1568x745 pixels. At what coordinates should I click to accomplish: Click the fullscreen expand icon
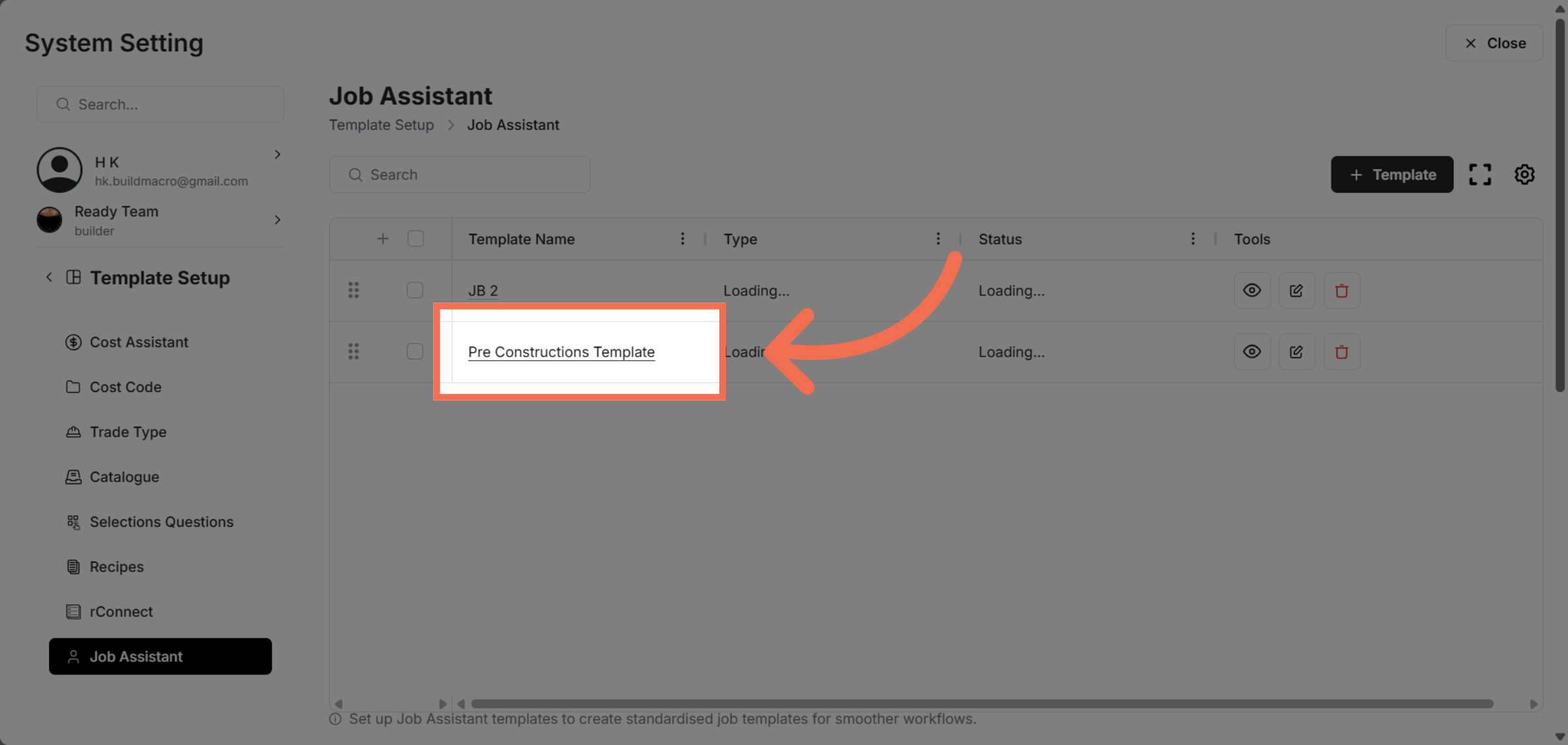1480,174
